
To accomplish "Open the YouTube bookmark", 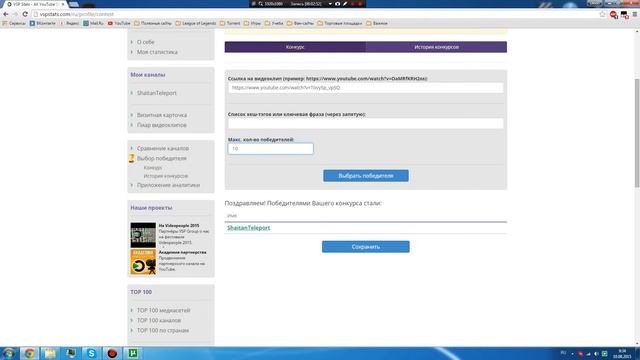I will [x=119, y=24].
